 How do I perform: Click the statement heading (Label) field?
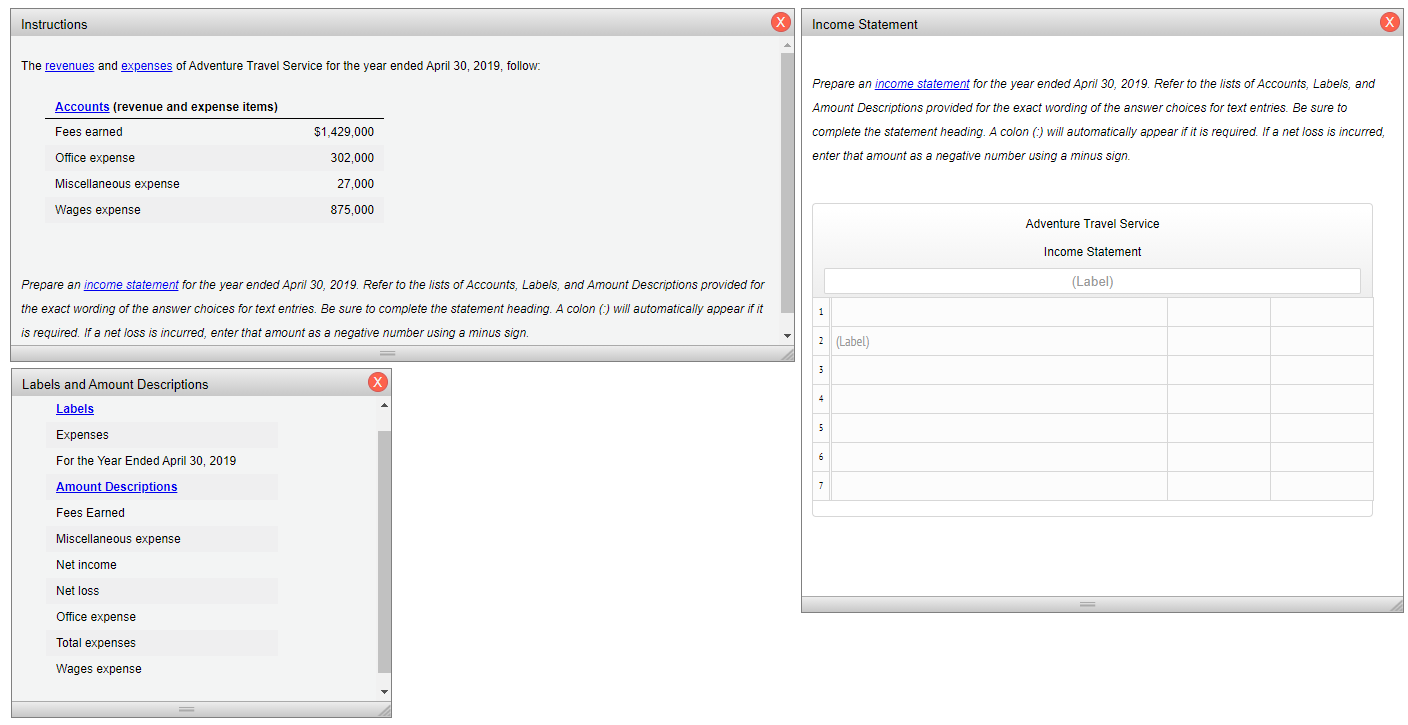tap(1092, 281)
